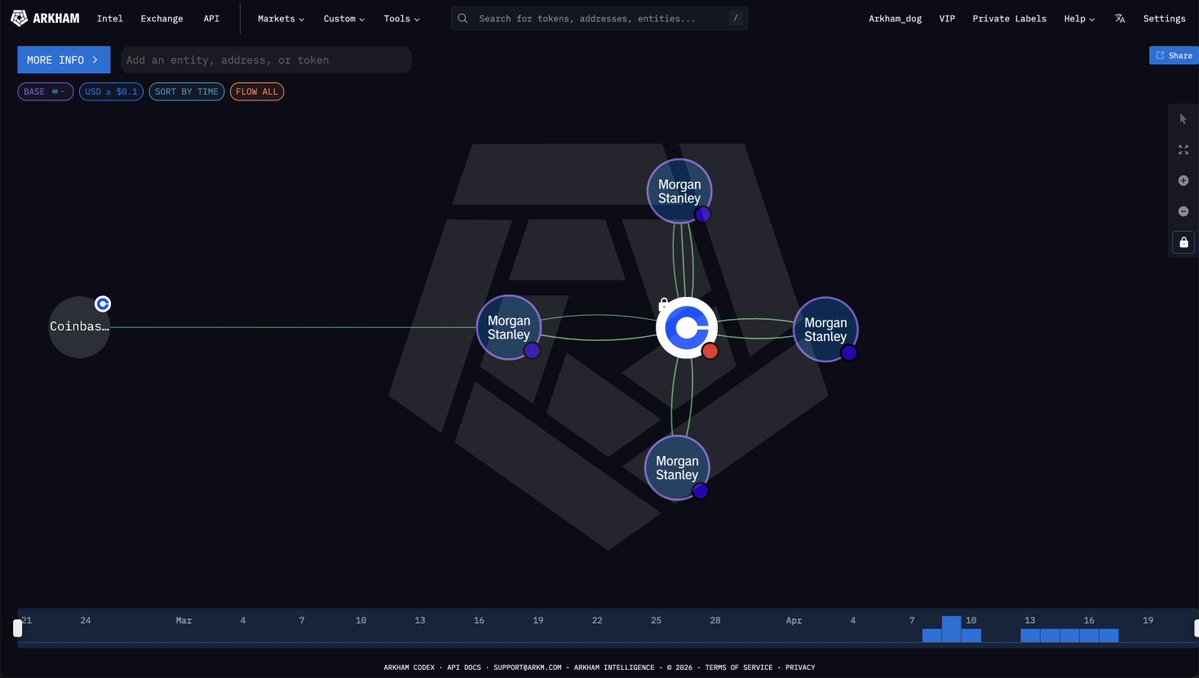
Task: Open the Help dropdown menu
Action: (1079, 18)
